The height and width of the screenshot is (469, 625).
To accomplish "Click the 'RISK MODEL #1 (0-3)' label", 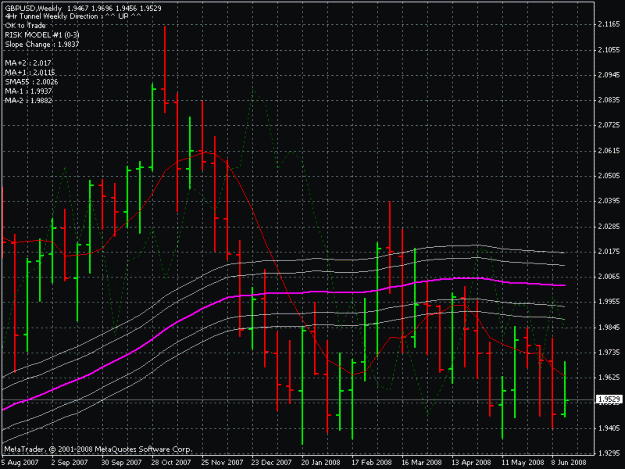I will pyautogui.click(x=42, y=35).
